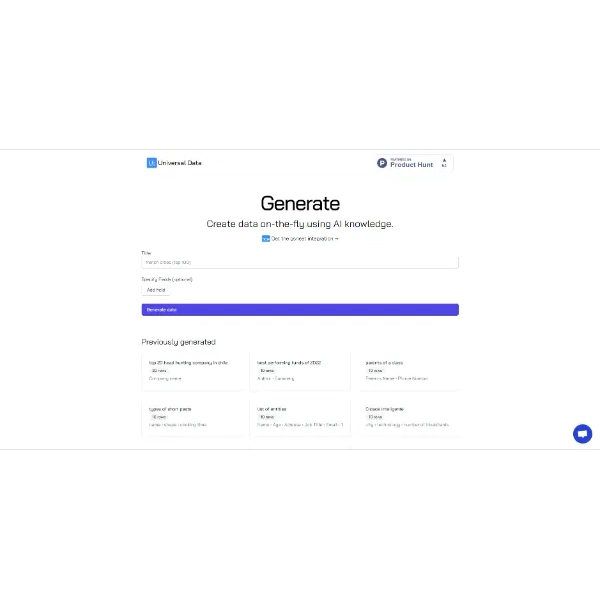Screen dimensions: 600x600
Task: Open the best performing funds of 2022 card
Action: coord(300,370)
